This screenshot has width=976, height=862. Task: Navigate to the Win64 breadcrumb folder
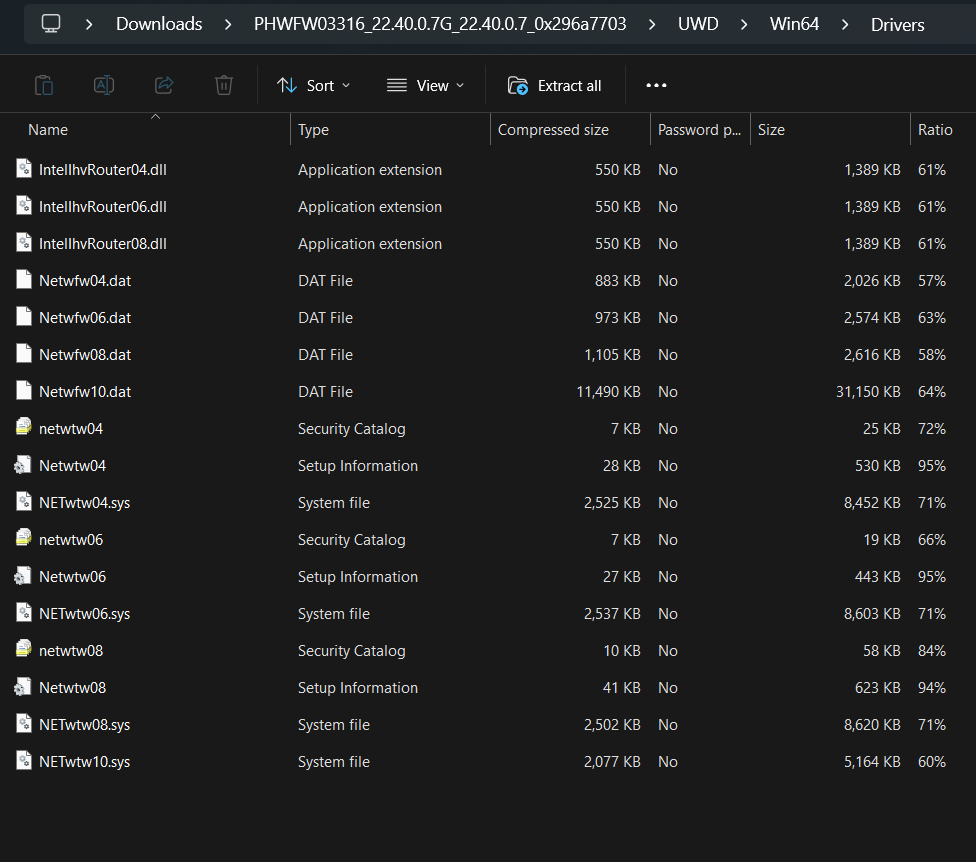[794, 23]
